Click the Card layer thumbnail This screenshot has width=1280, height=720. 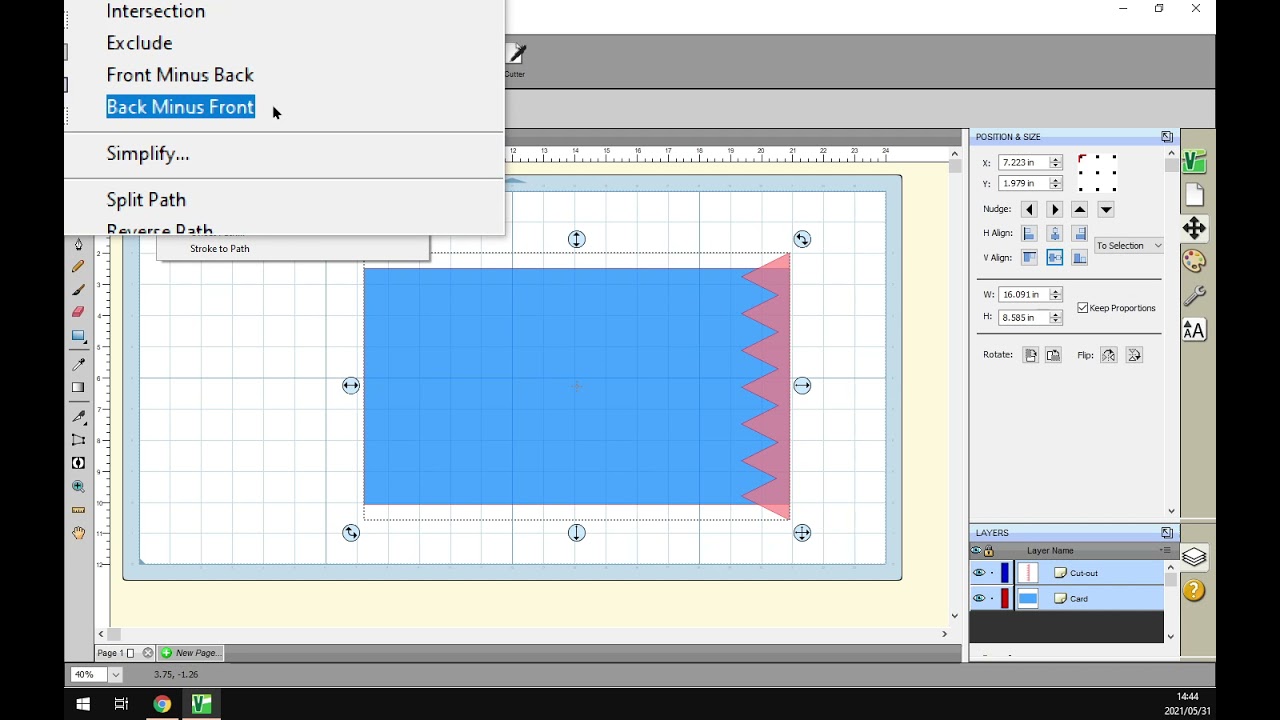coord(1028,598)
